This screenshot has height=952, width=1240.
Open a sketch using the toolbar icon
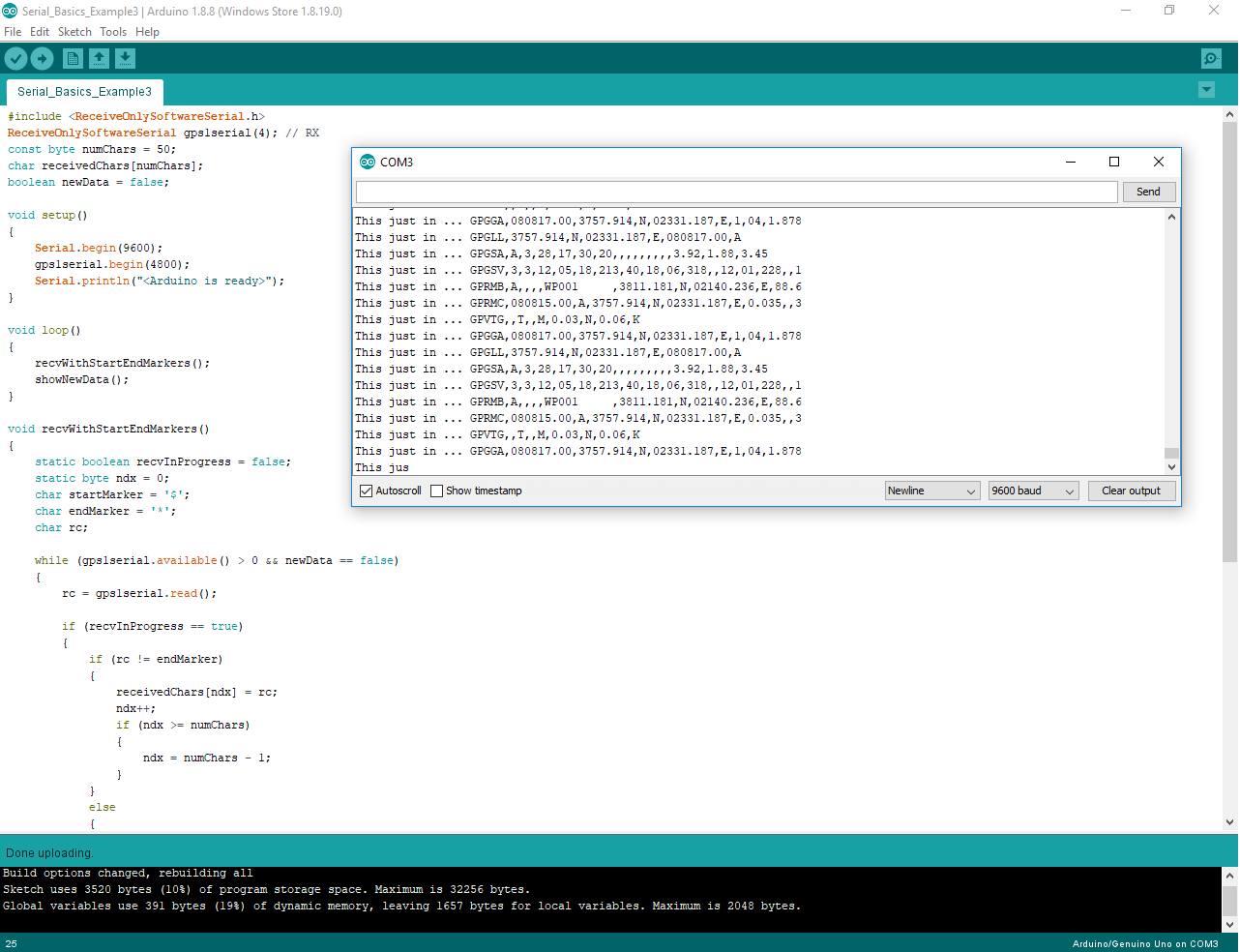click(x=99, y=58)
